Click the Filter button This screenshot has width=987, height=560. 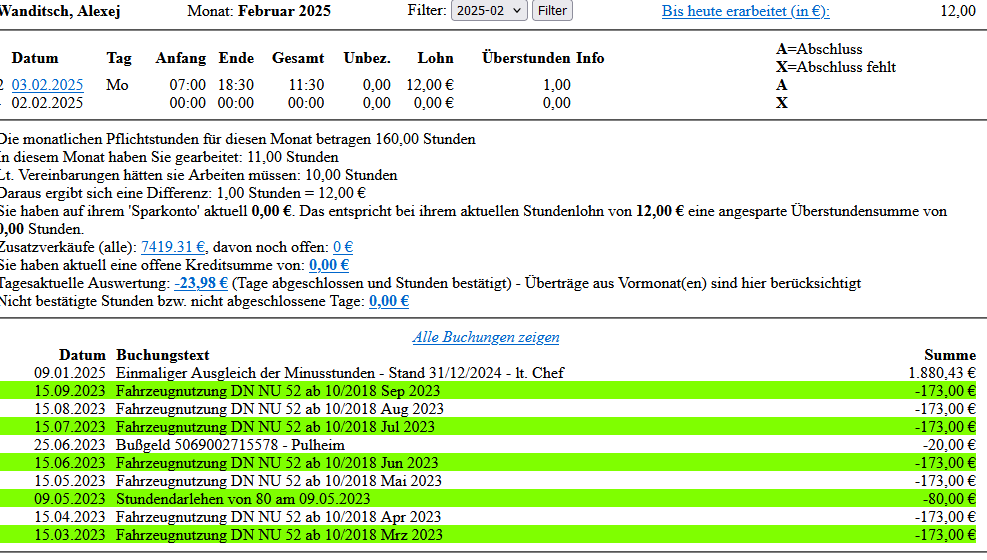(552, 11)
